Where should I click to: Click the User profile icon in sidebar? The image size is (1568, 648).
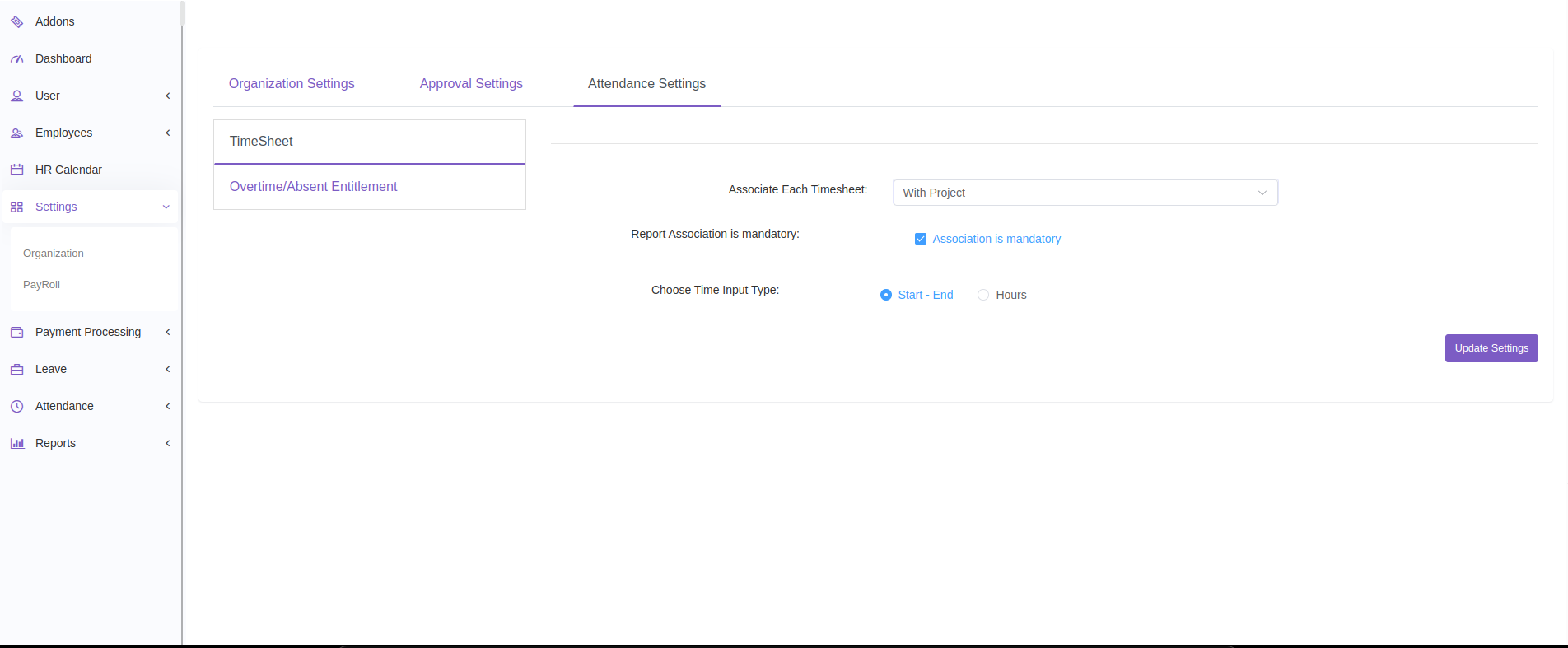point(16,96)
